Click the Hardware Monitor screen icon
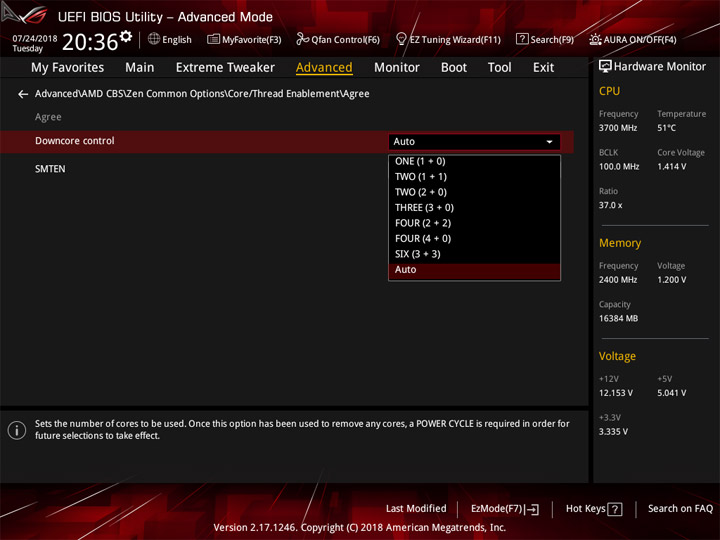 click(605, 67)
